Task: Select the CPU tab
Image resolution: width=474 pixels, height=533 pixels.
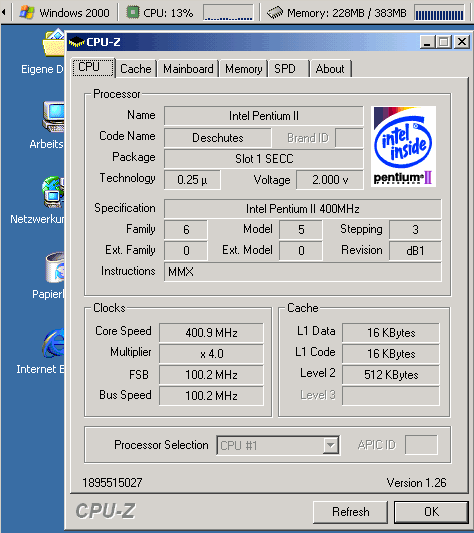Action: pos(93,67)
